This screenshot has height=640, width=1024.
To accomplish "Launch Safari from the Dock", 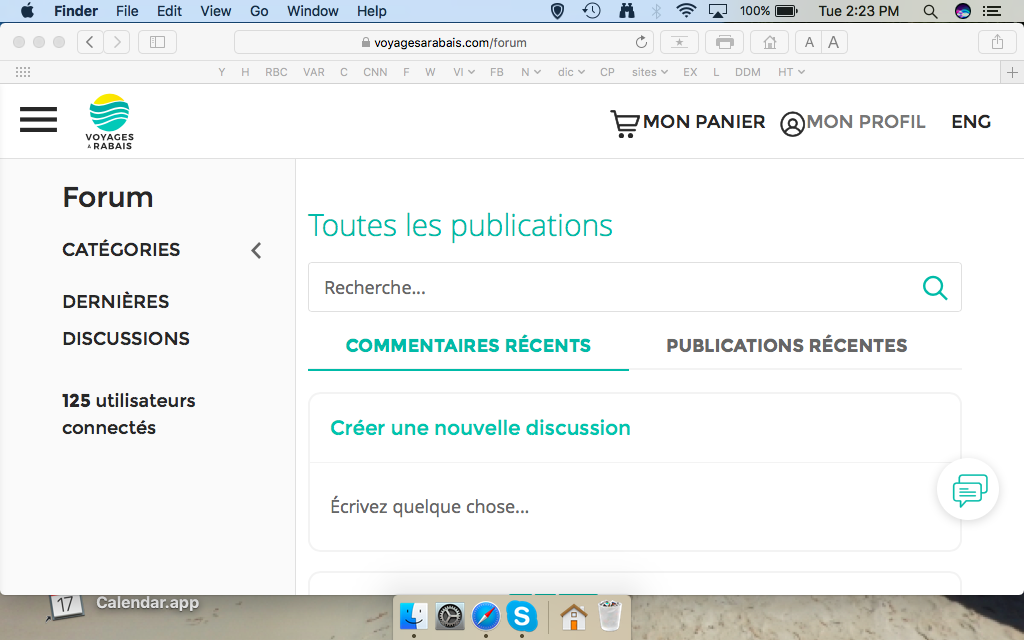I will 486,616.
